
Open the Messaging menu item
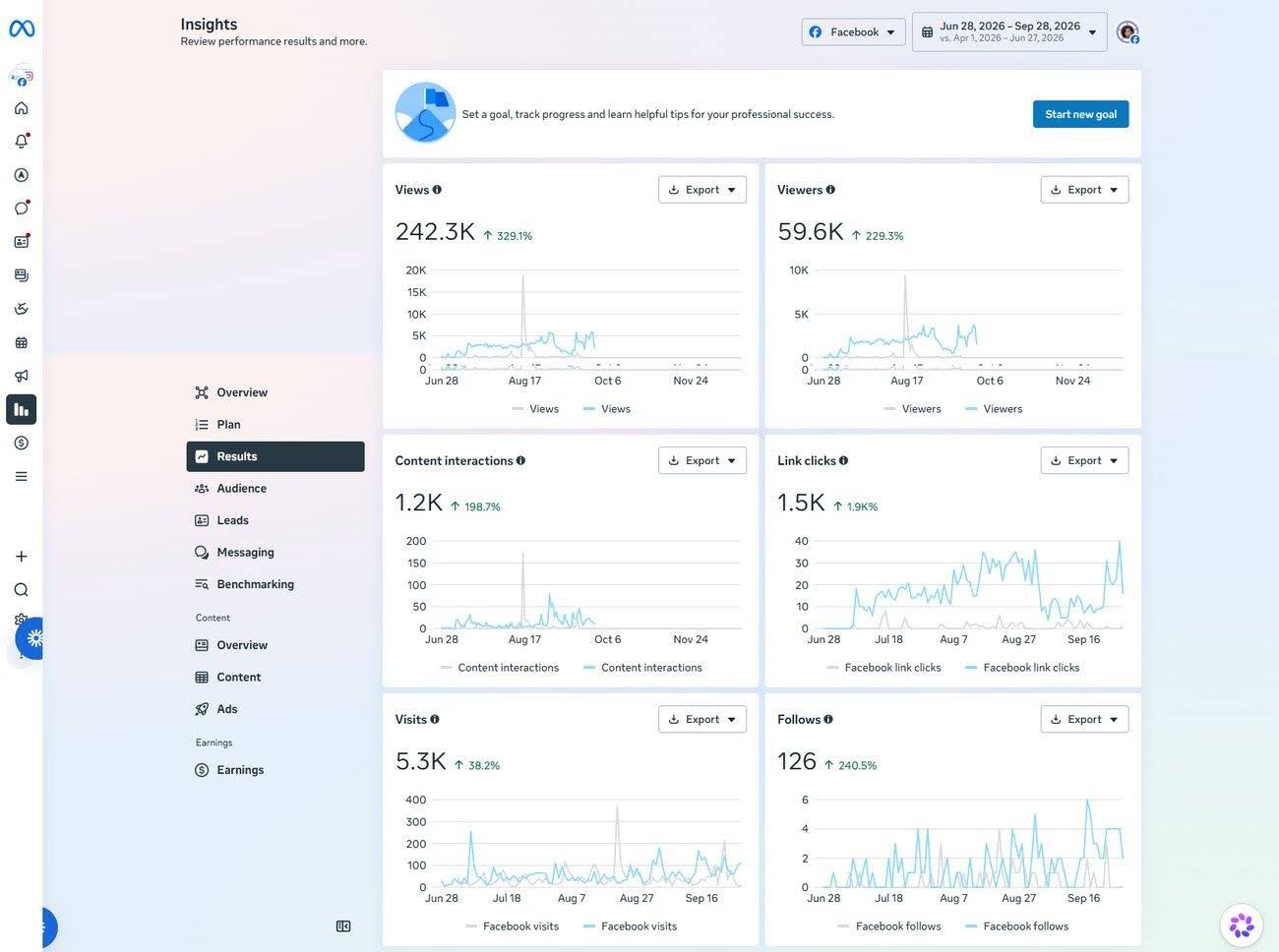point(275,553)
